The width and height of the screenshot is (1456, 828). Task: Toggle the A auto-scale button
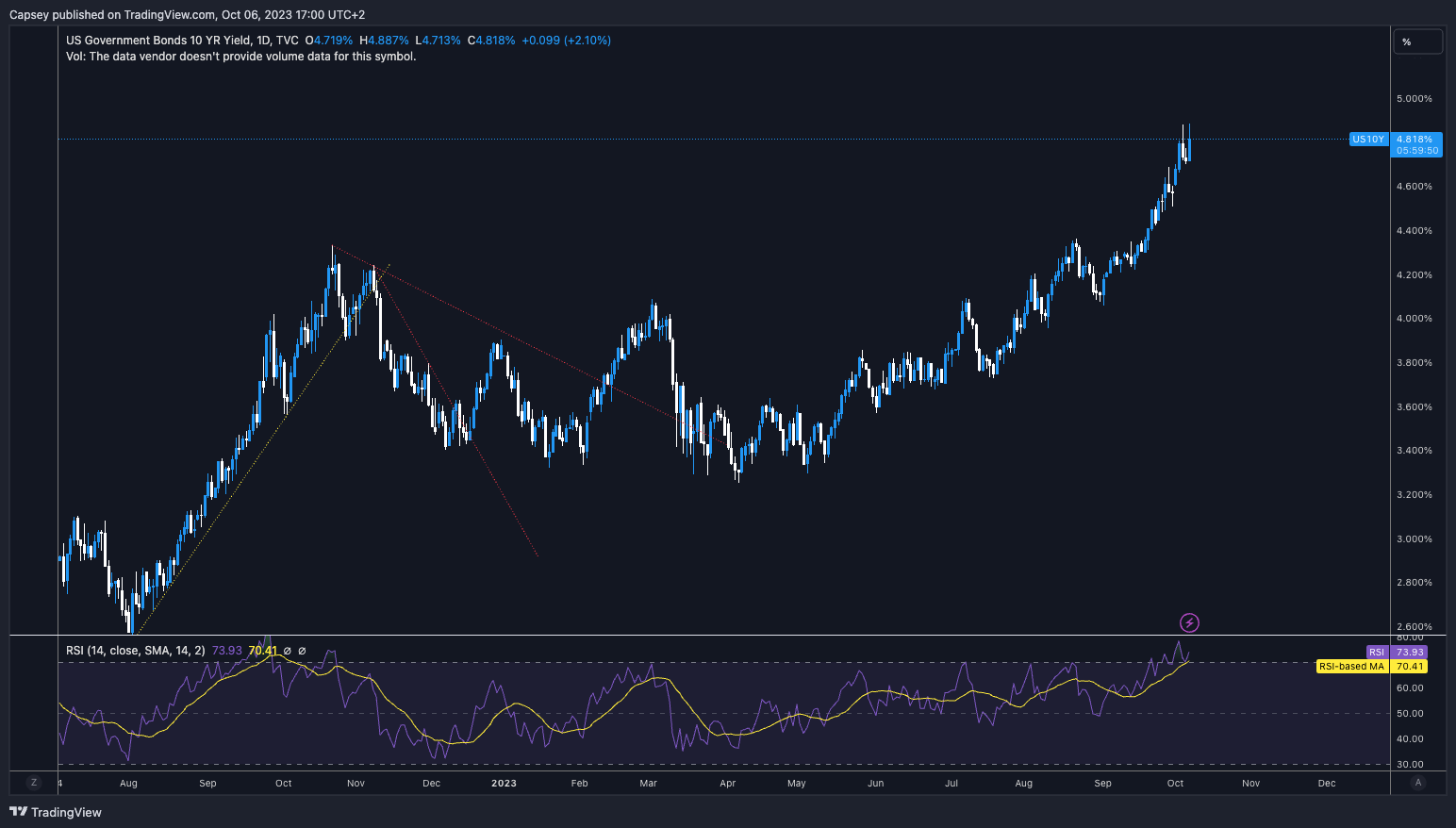coord(1417,783)
